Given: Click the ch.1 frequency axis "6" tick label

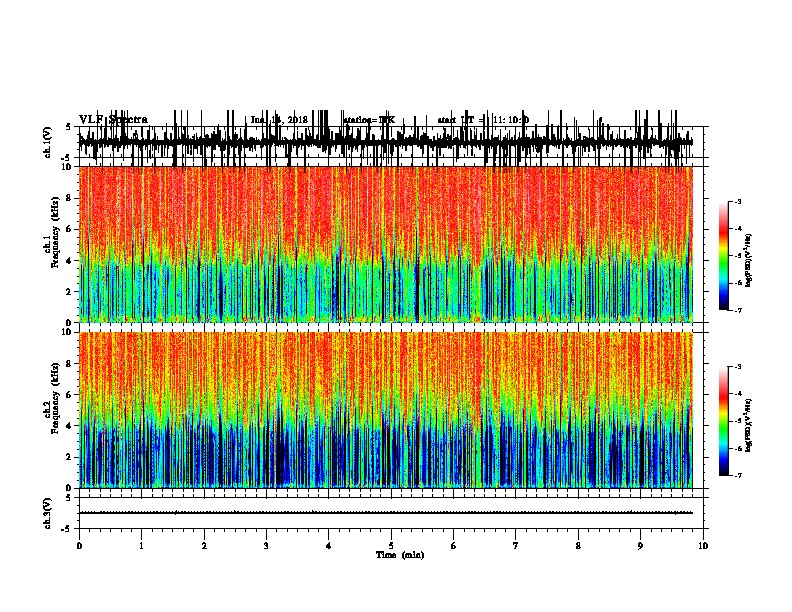Looking at the screenshot, I should pyautogui.click(x=70, y=229).
